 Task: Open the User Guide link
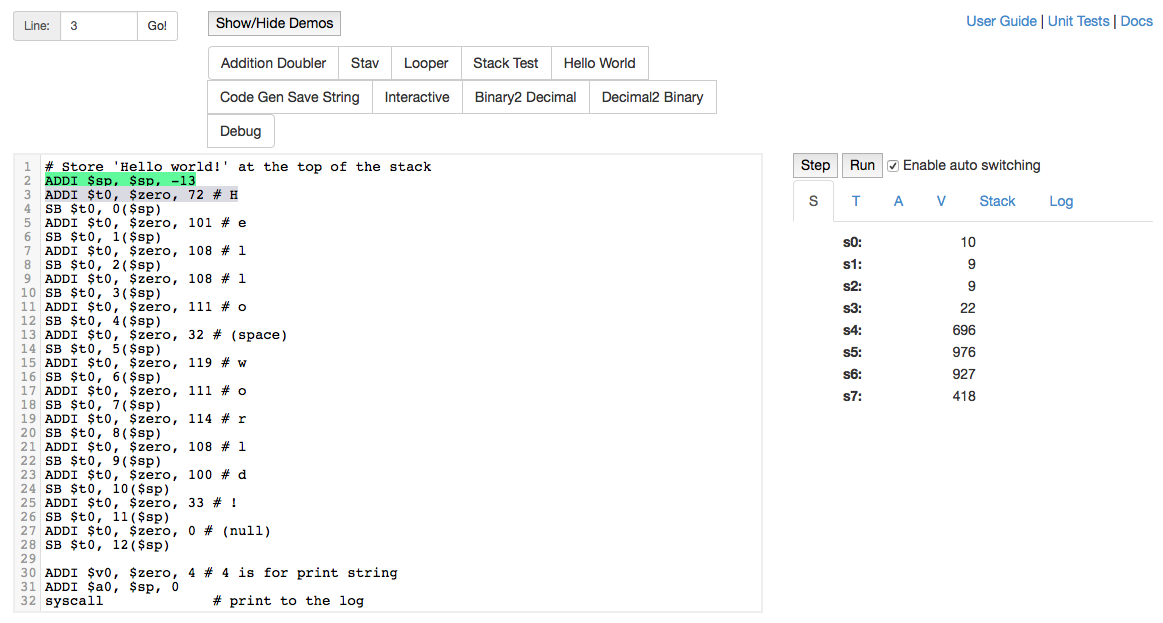pos(1001,21)
